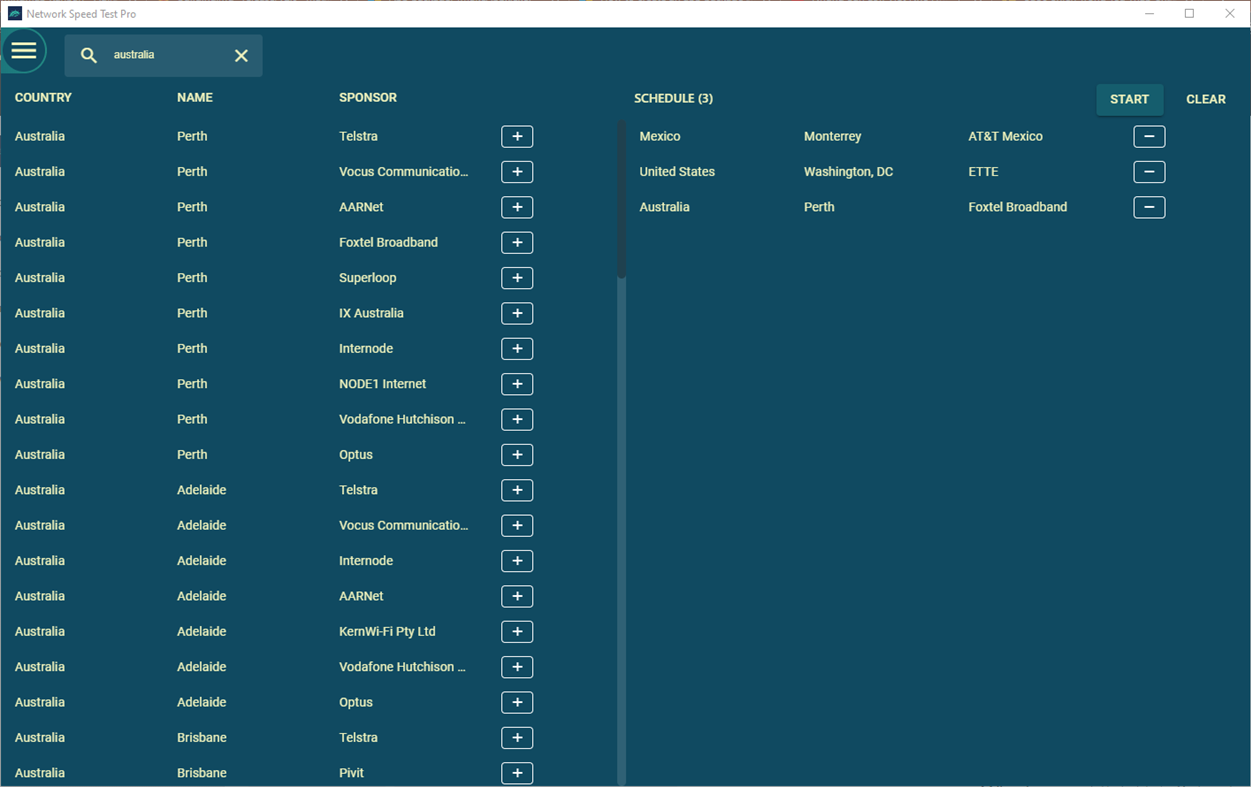
Task: Add Pivit Brisbane to the schedule
Action: [x=517, y=772]
